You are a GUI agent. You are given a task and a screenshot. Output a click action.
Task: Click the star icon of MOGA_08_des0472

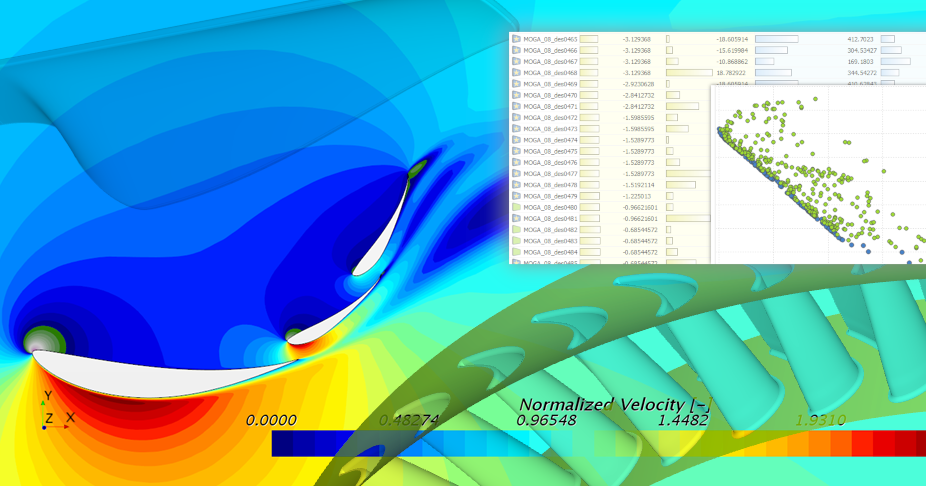click(x=516, y=118)
